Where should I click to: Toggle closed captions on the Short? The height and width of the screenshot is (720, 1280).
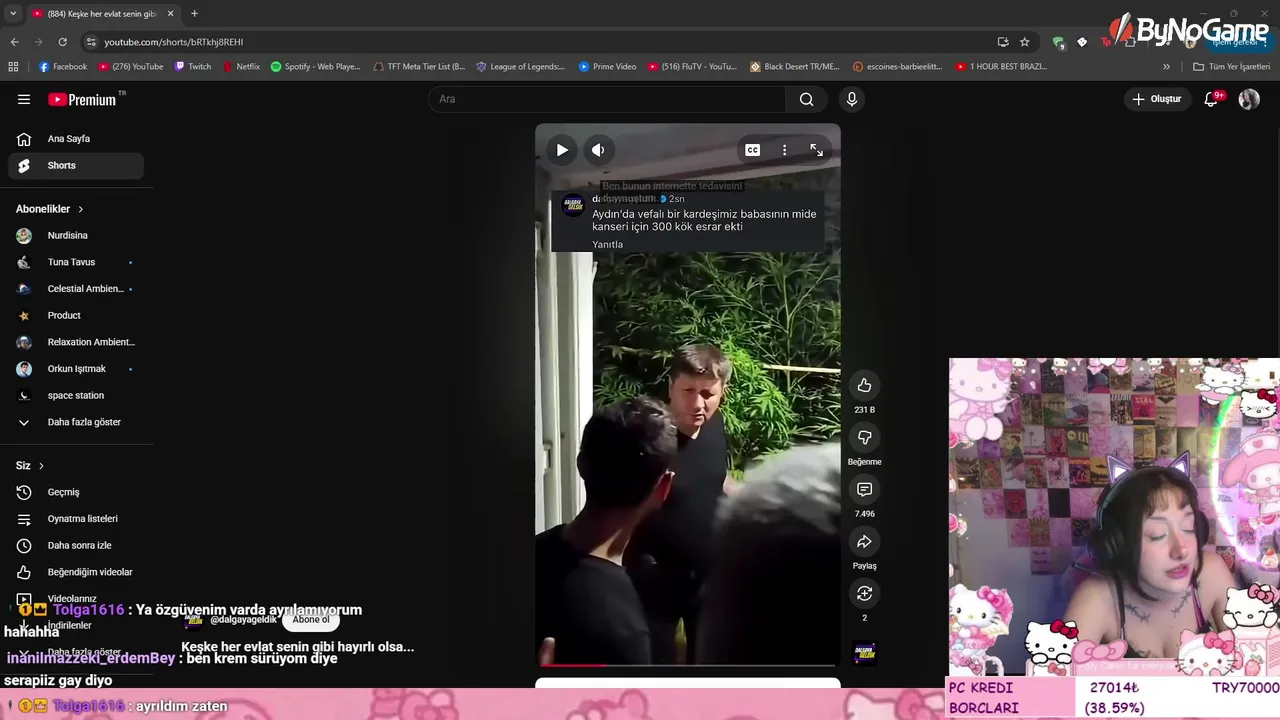[752, 150]
